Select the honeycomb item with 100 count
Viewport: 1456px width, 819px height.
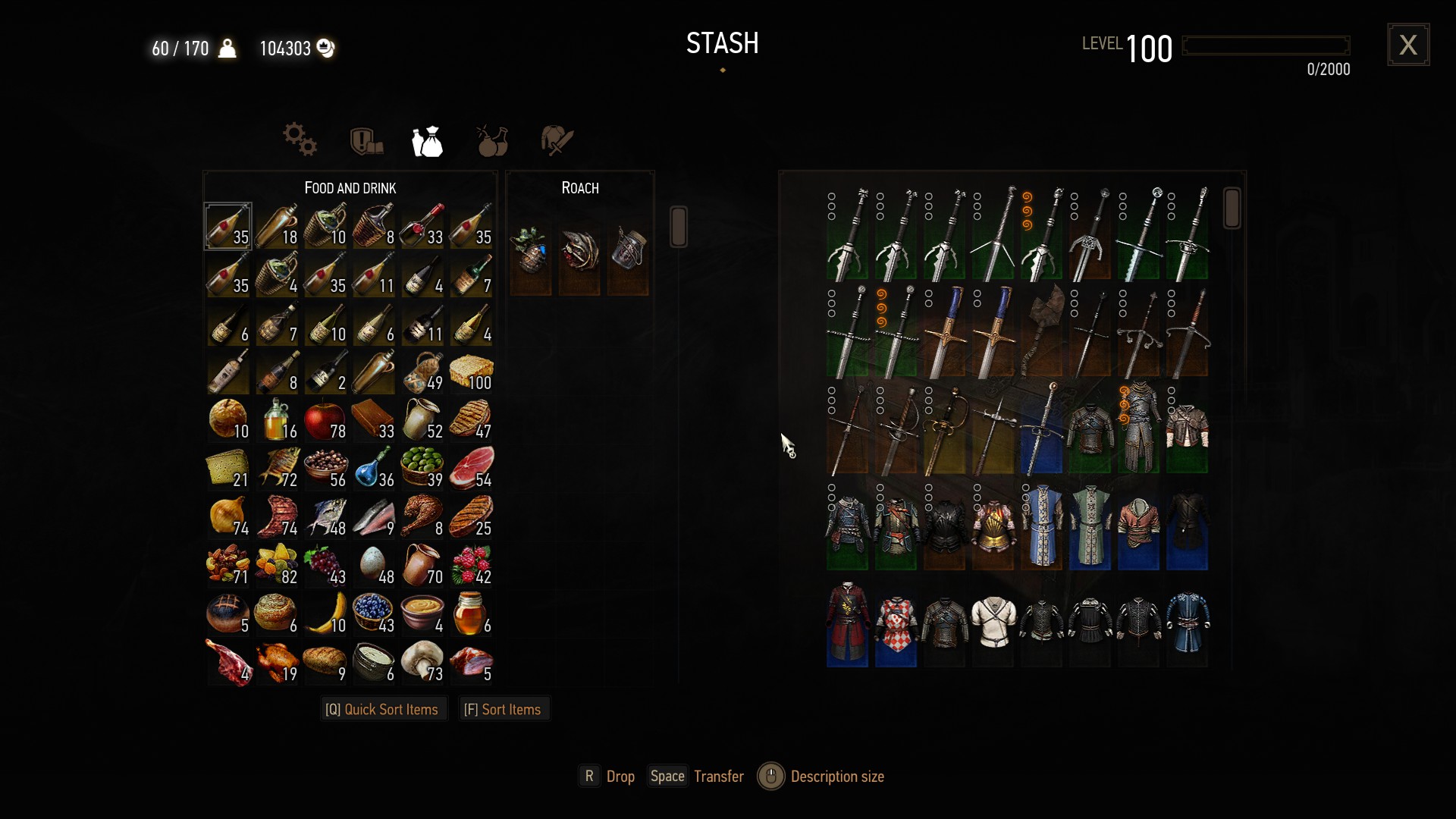(x=471, y=371)
